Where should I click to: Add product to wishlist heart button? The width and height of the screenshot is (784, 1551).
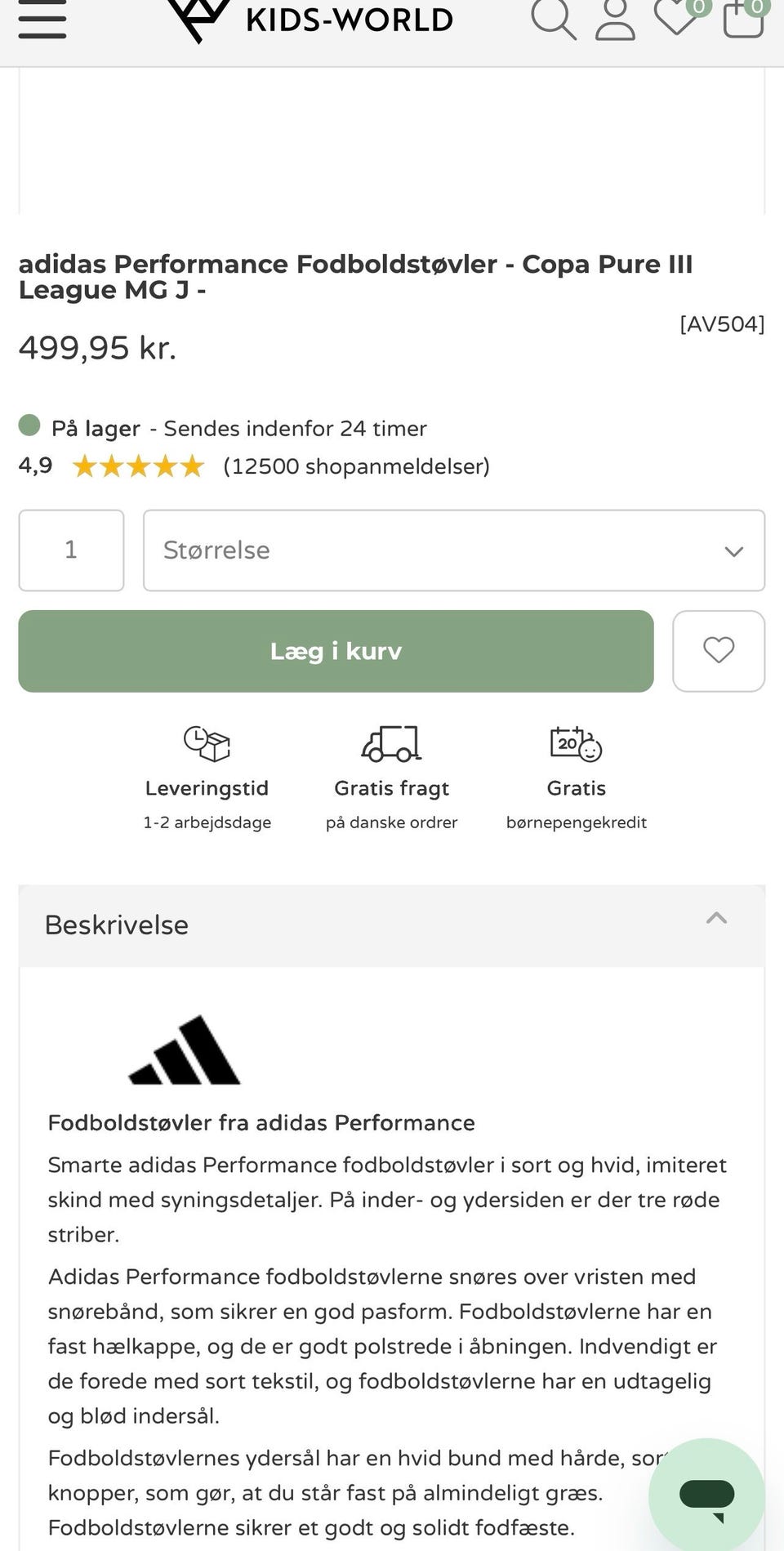(719, 651)
